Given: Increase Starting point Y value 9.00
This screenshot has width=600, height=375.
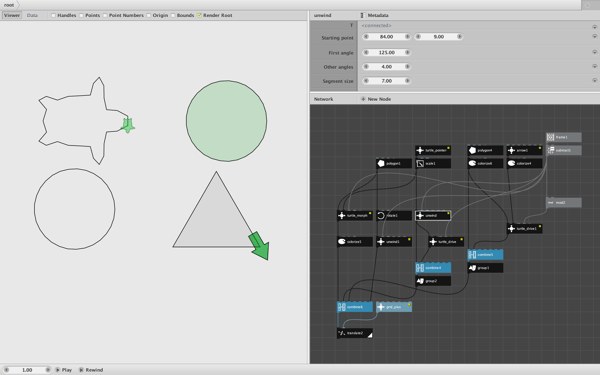Looking at the screenshot, I should point(460,37).
